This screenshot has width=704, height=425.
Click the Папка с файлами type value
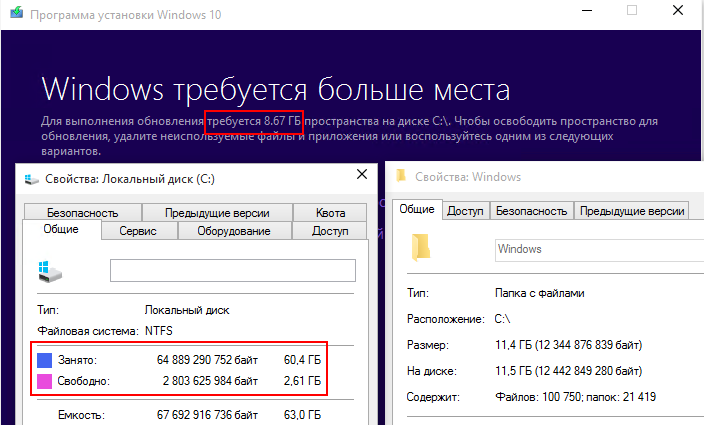pyautogui.click(x=540, y=293)
